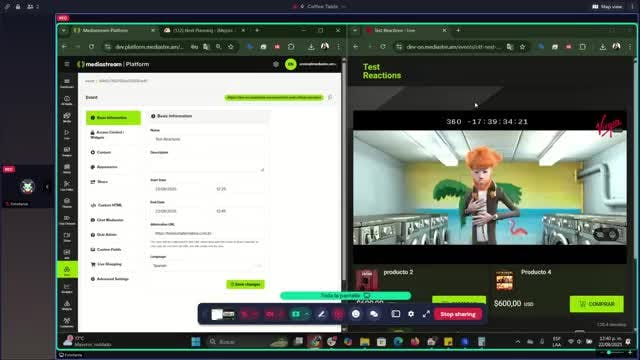Open File Explorer from the taskbar

point(364,342)
